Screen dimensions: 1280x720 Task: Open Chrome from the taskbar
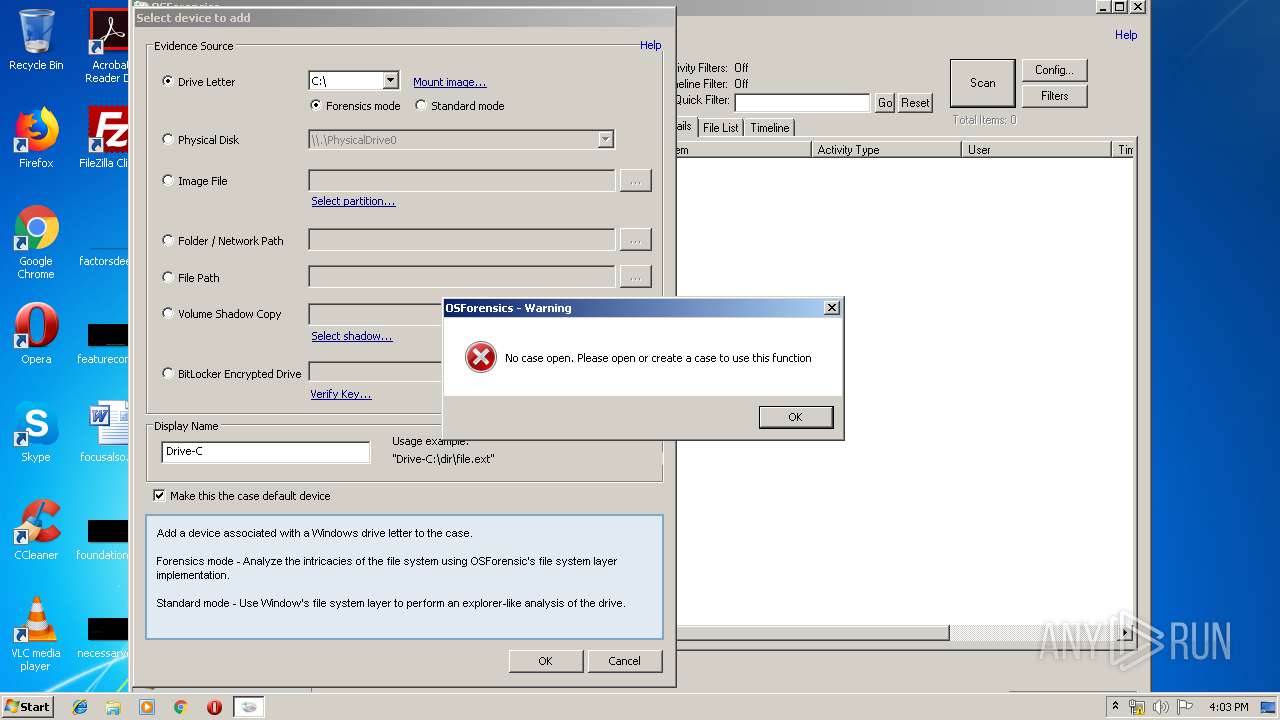pos(181,707)
